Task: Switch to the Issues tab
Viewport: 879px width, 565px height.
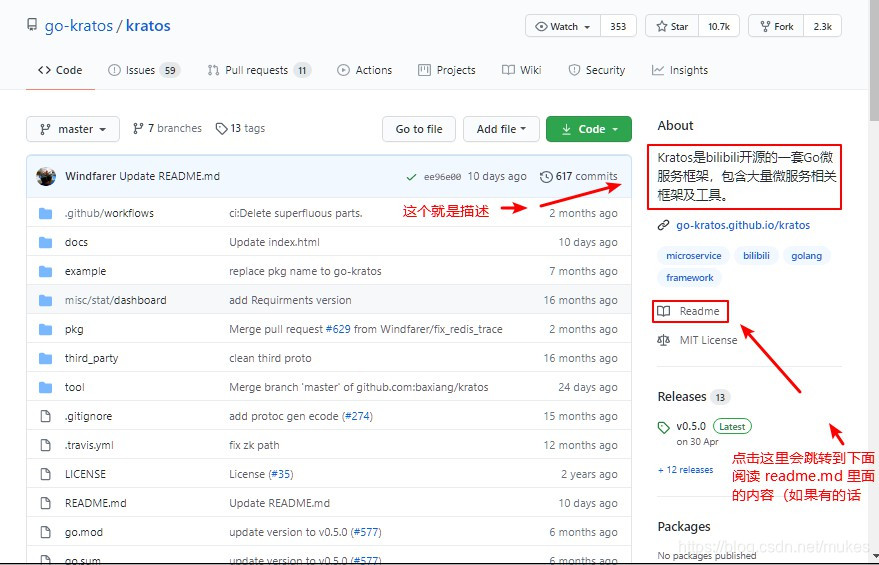Action: tap(143, 70)
